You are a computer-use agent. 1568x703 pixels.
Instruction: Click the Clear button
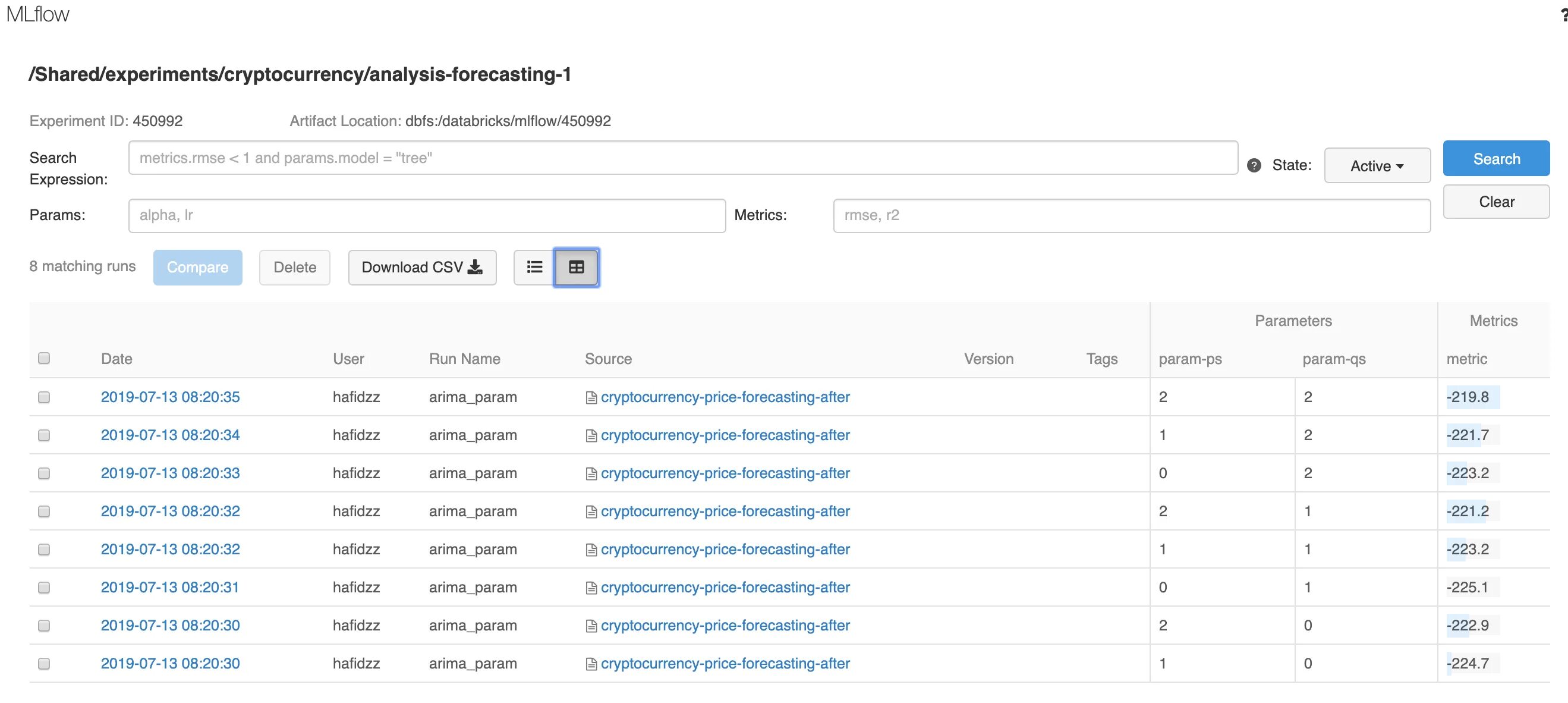click(1495, 202)
